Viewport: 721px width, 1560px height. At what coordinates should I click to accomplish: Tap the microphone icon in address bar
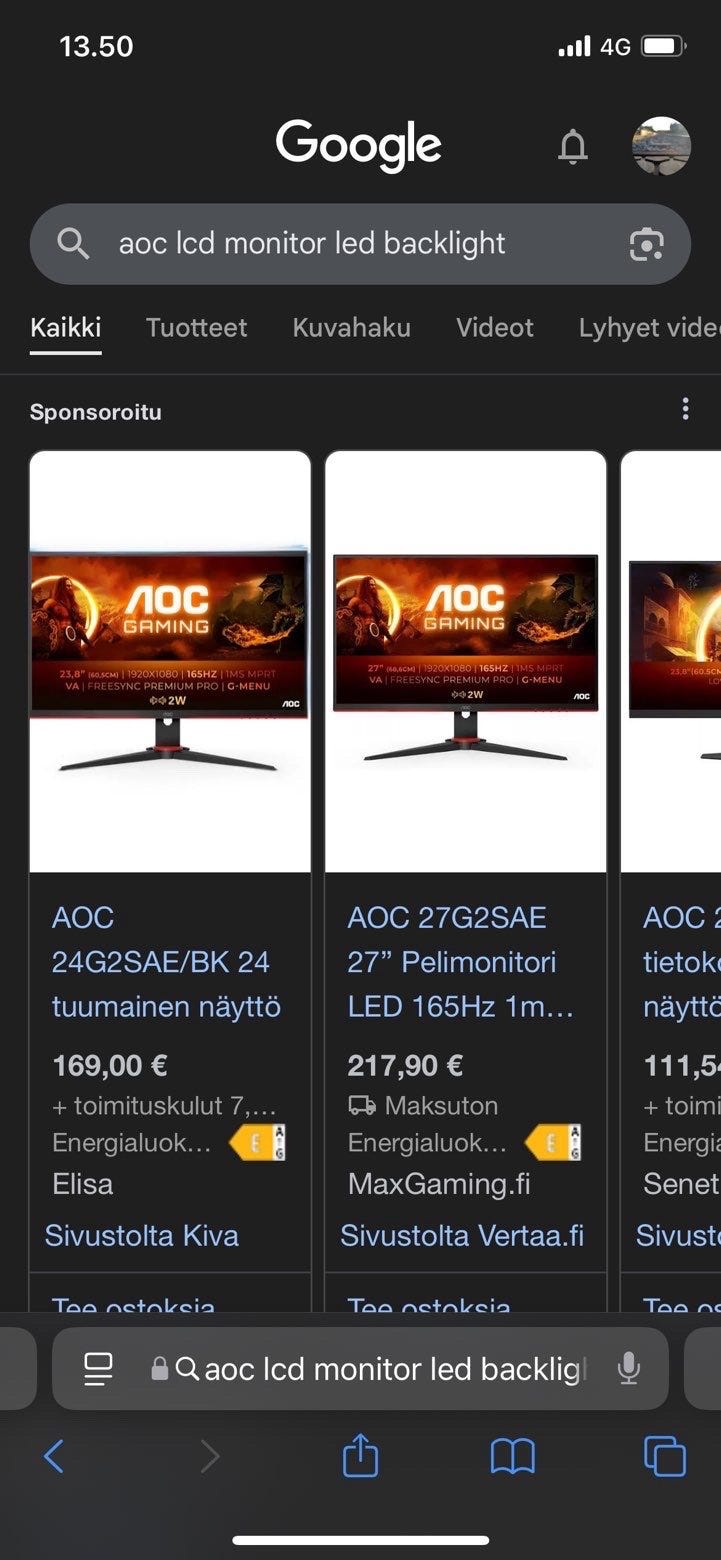click(x=628, y=1368)
